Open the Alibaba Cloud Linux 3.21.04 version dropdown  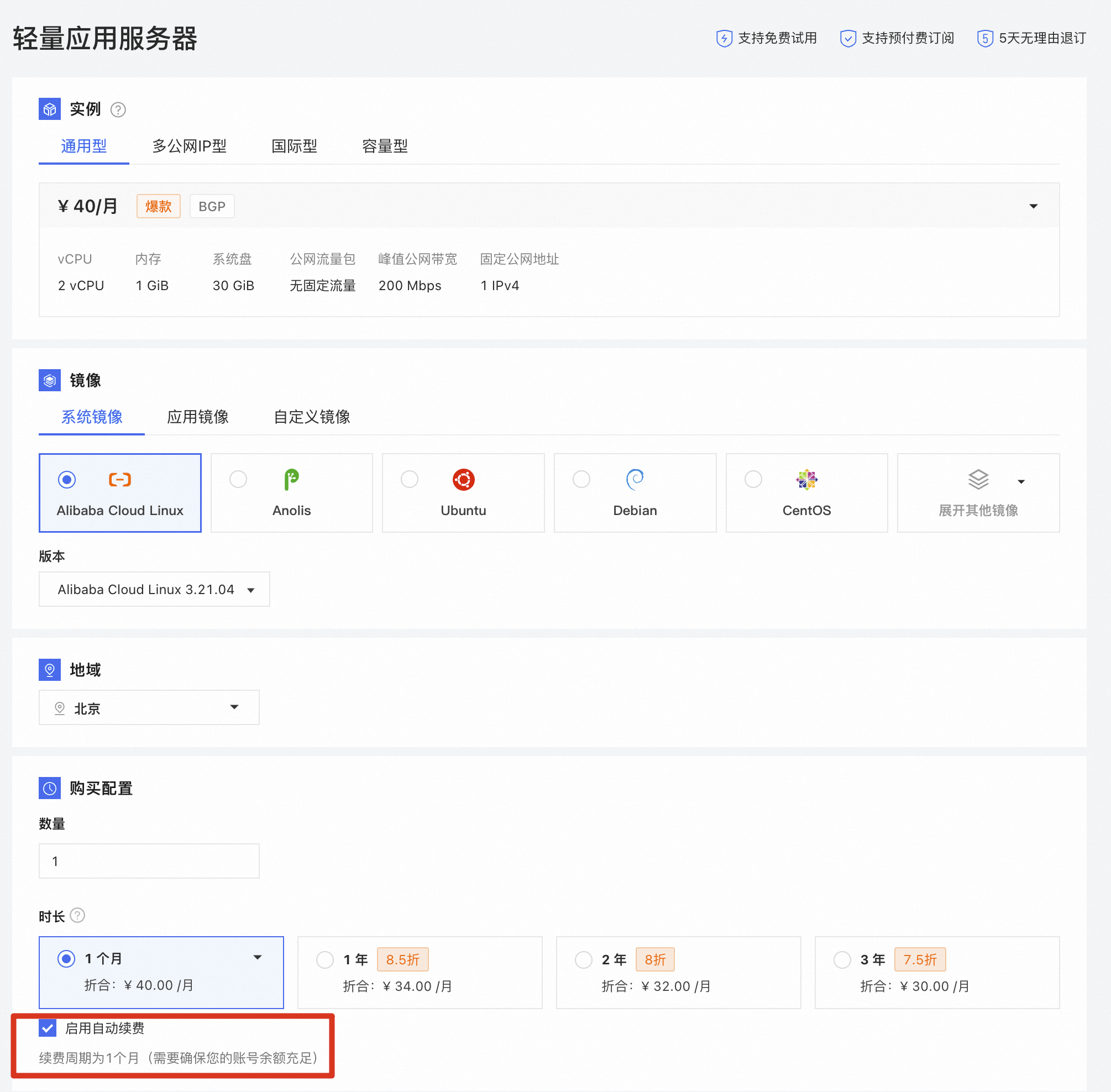pos(154,589)
